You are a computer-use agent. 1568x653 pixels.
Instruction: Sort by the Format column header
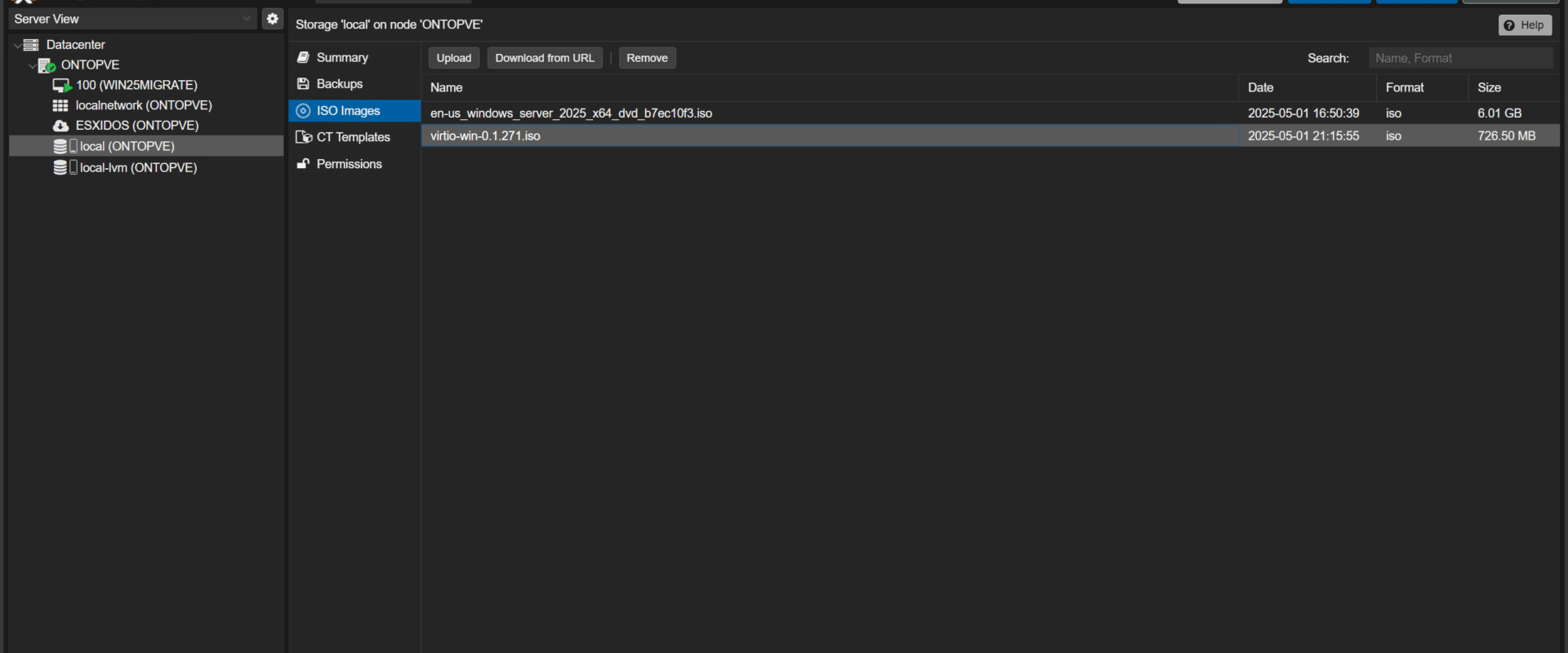click(1422, 87)
